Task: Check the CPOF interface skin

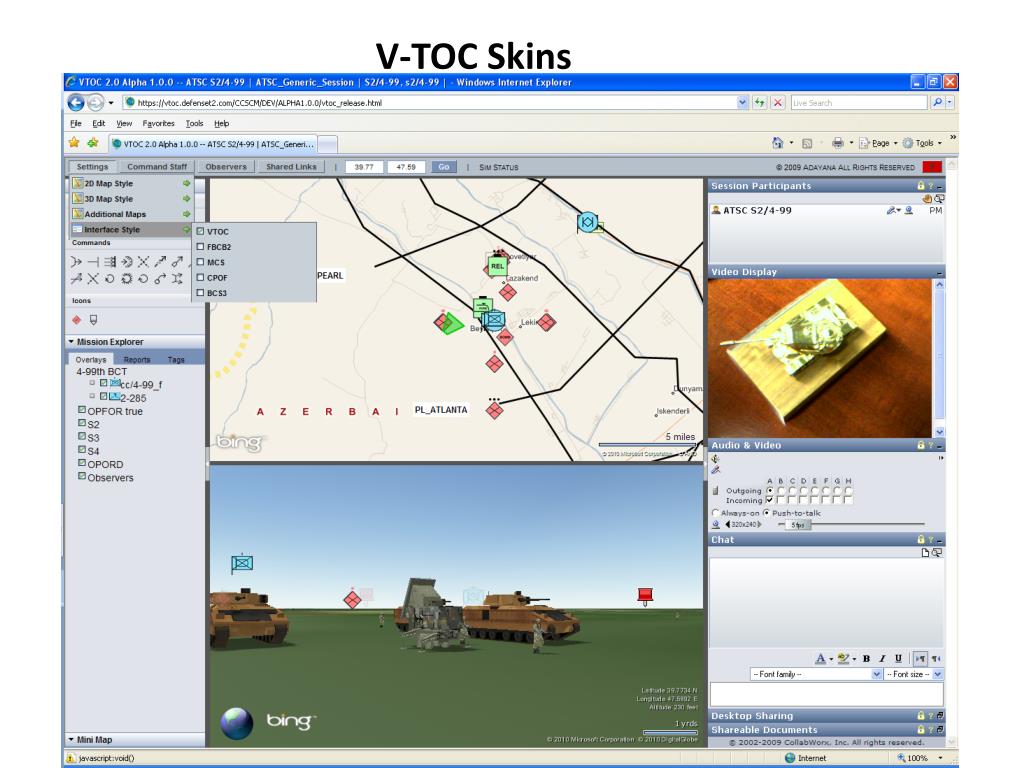Action: coord(200,278)
